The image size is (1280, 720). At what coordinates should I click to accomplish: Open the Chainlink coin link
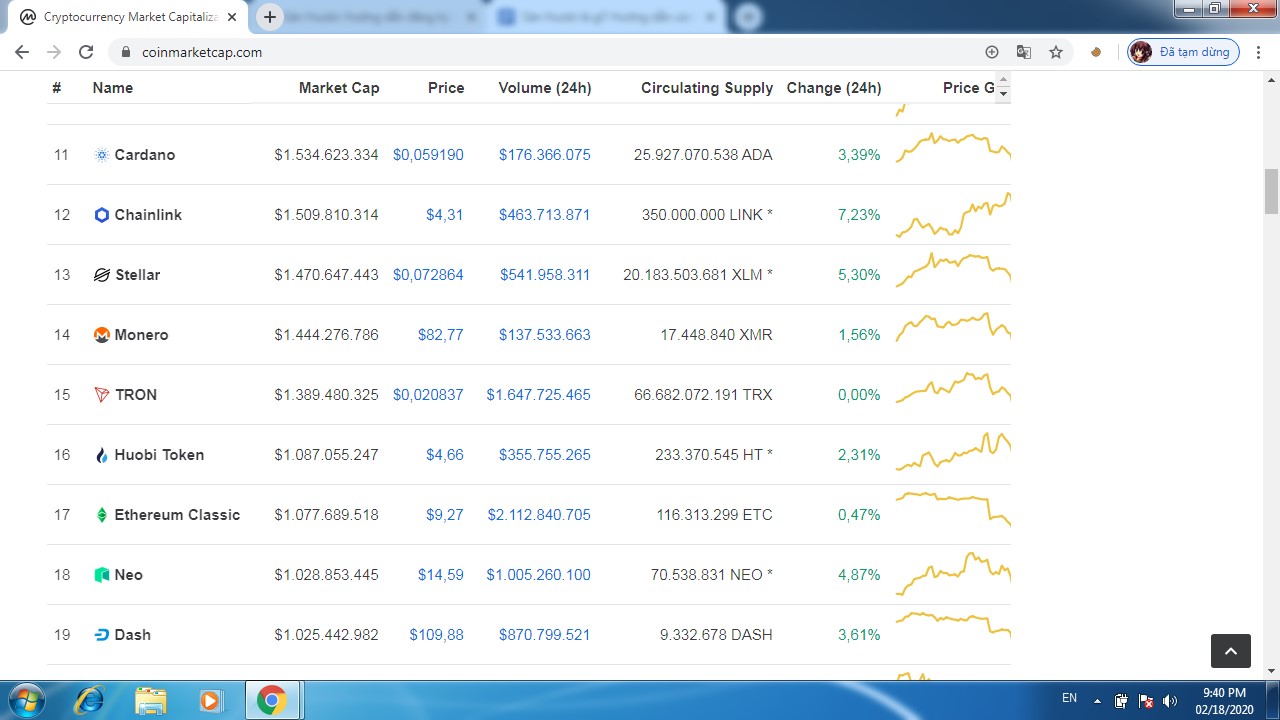point(148,215)
